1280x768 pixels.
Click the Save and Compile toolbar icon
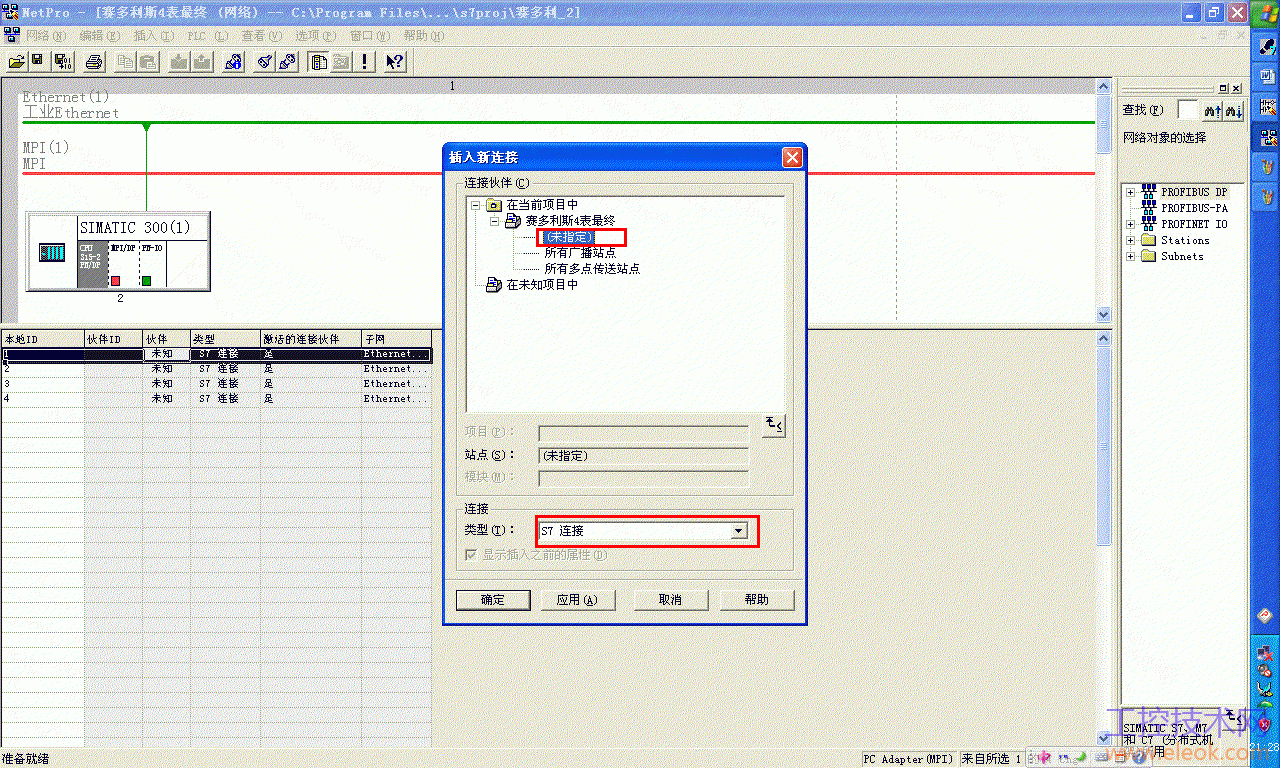[63, 62]
